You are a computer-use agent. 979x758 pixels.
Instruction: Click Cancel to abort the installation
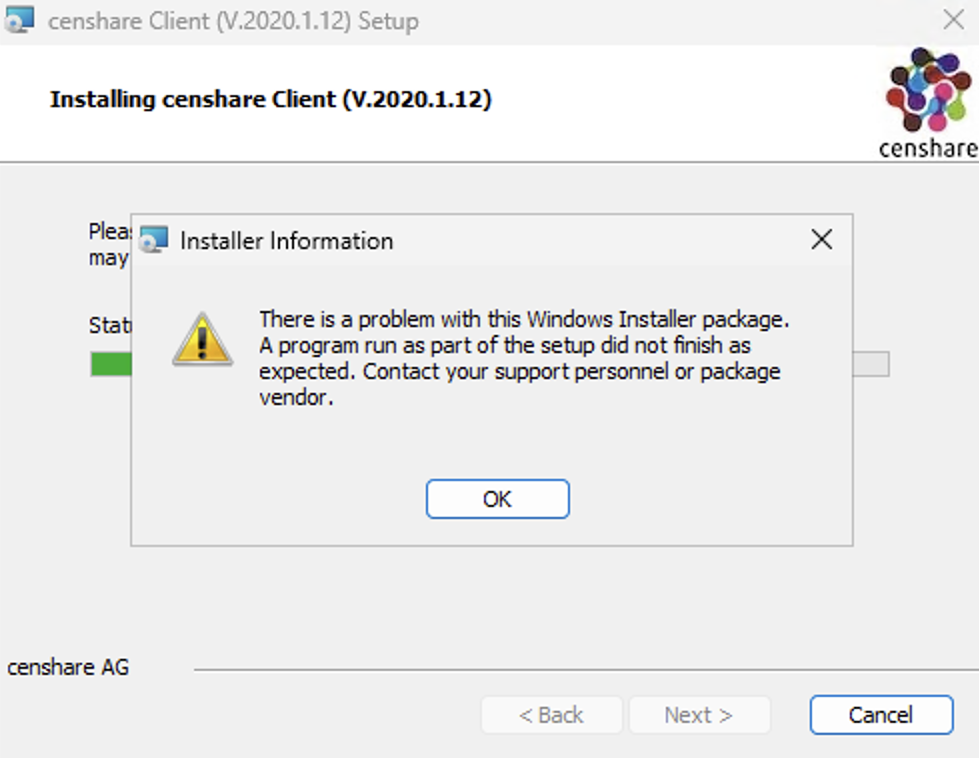(880, 715)
